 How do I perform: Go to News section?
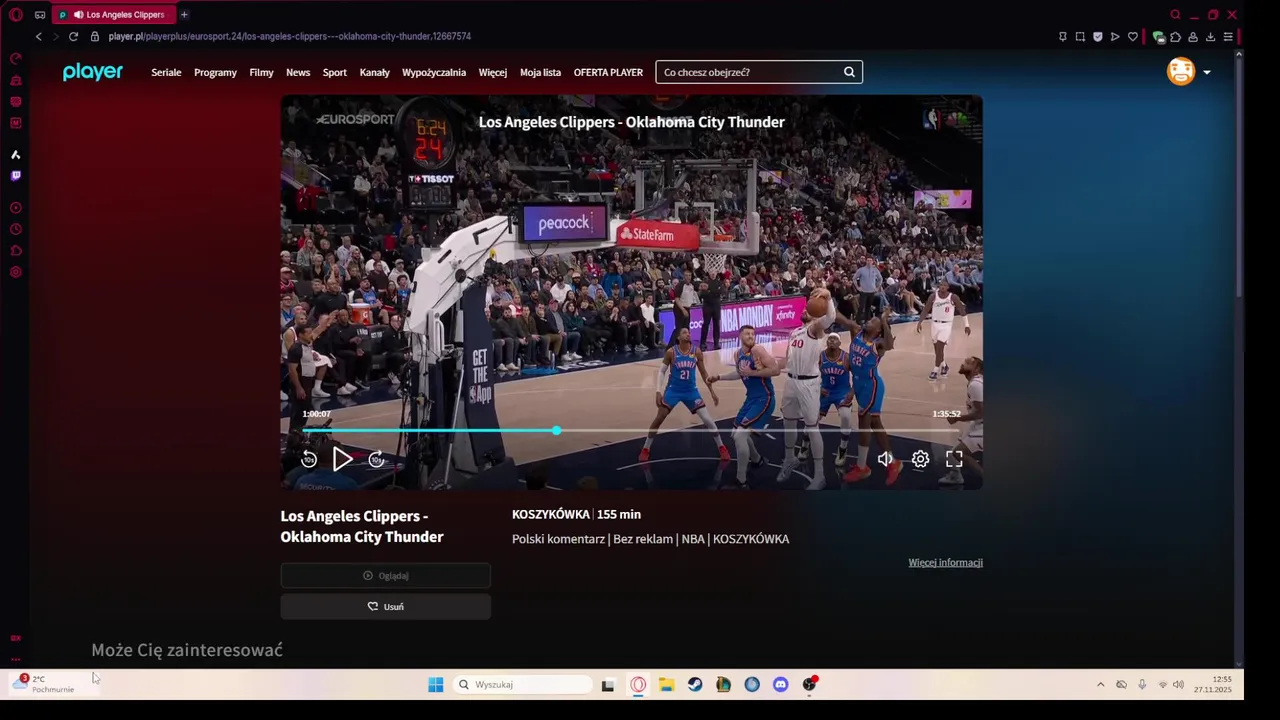pyautogui.click(x=298, y=72)
